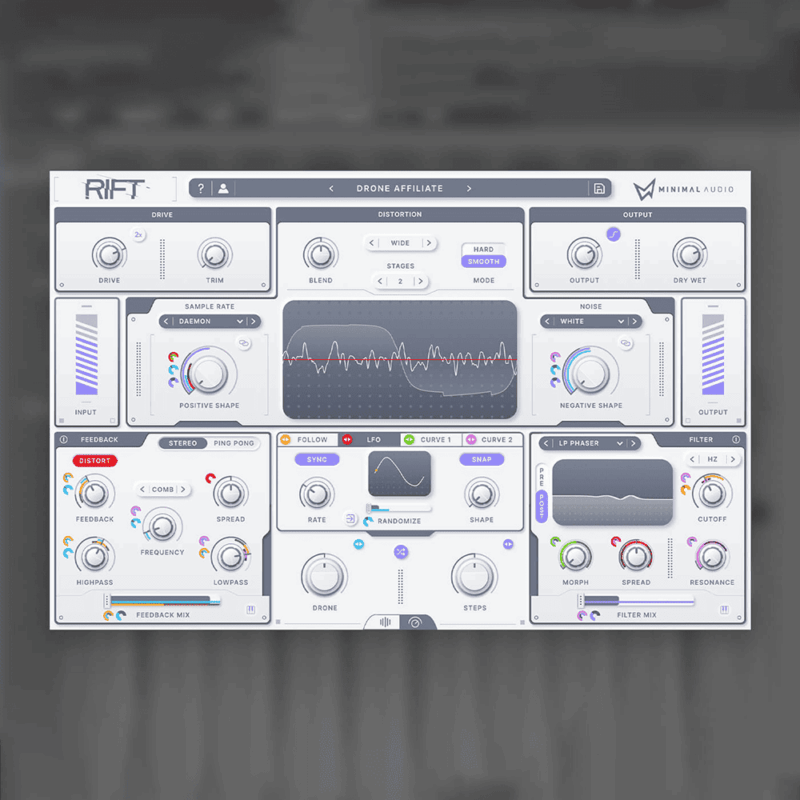Image resolution: width=800 pixels, height=800 pixels.
Task: Click the filter Cutoff knob
Action: tap(712, 493)
